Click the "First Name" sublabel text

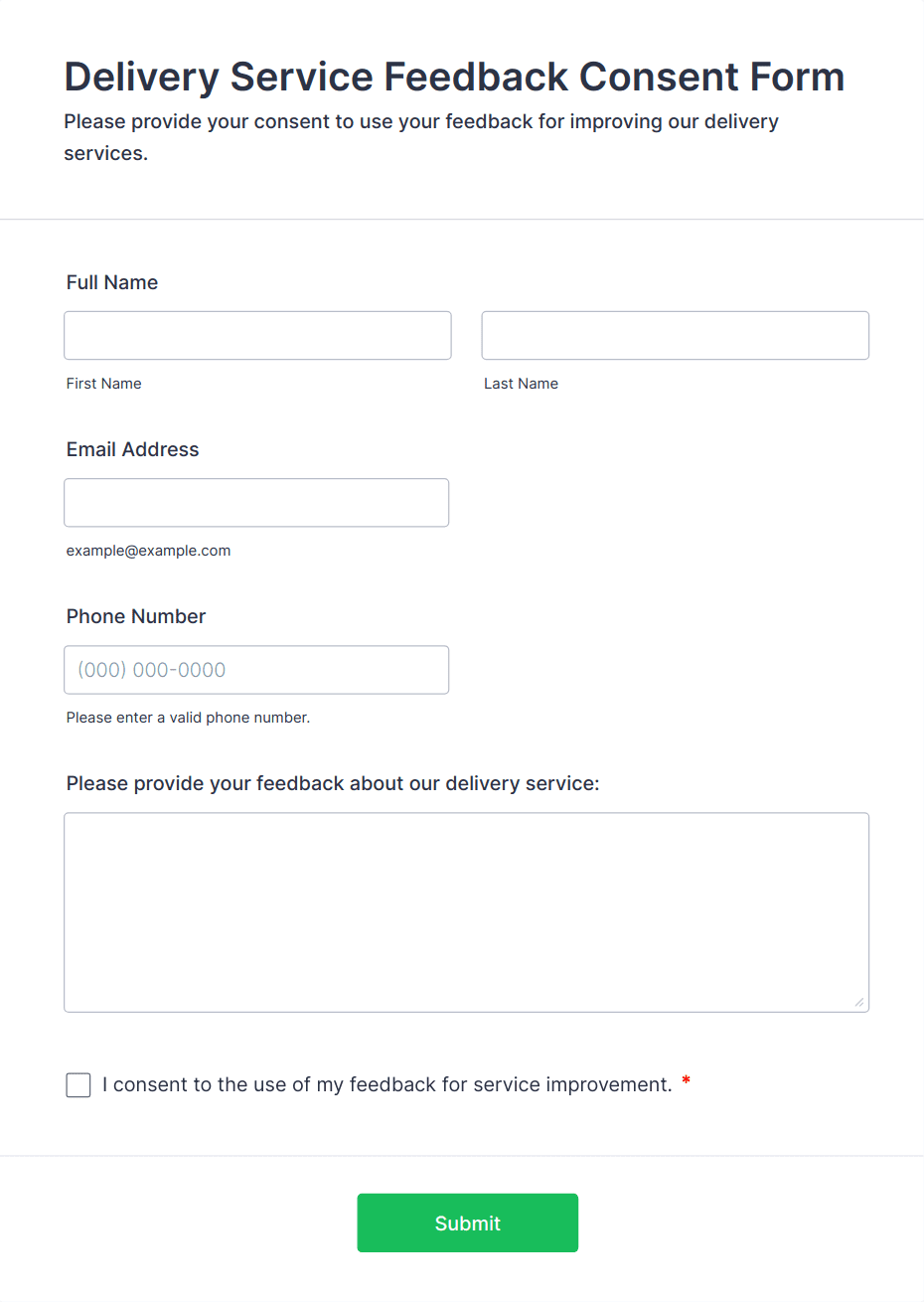point(104,384)
